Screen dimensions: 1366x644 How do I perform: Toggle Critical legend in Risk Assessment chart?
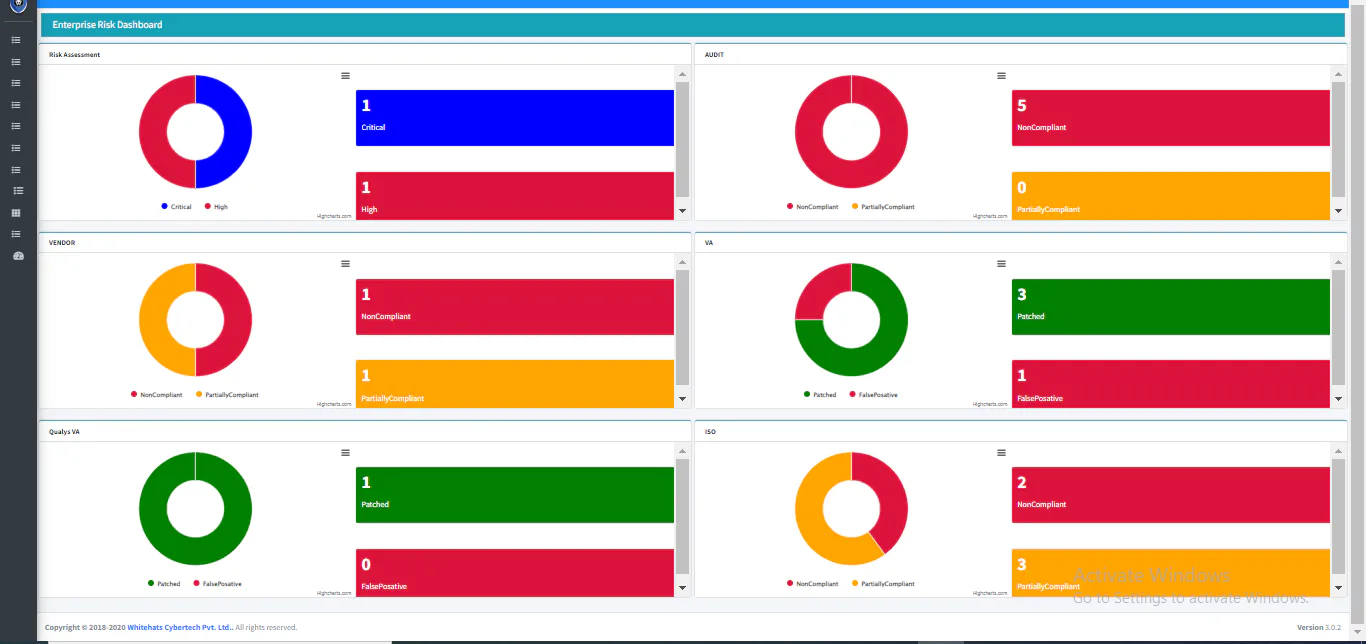pos(176,207)
